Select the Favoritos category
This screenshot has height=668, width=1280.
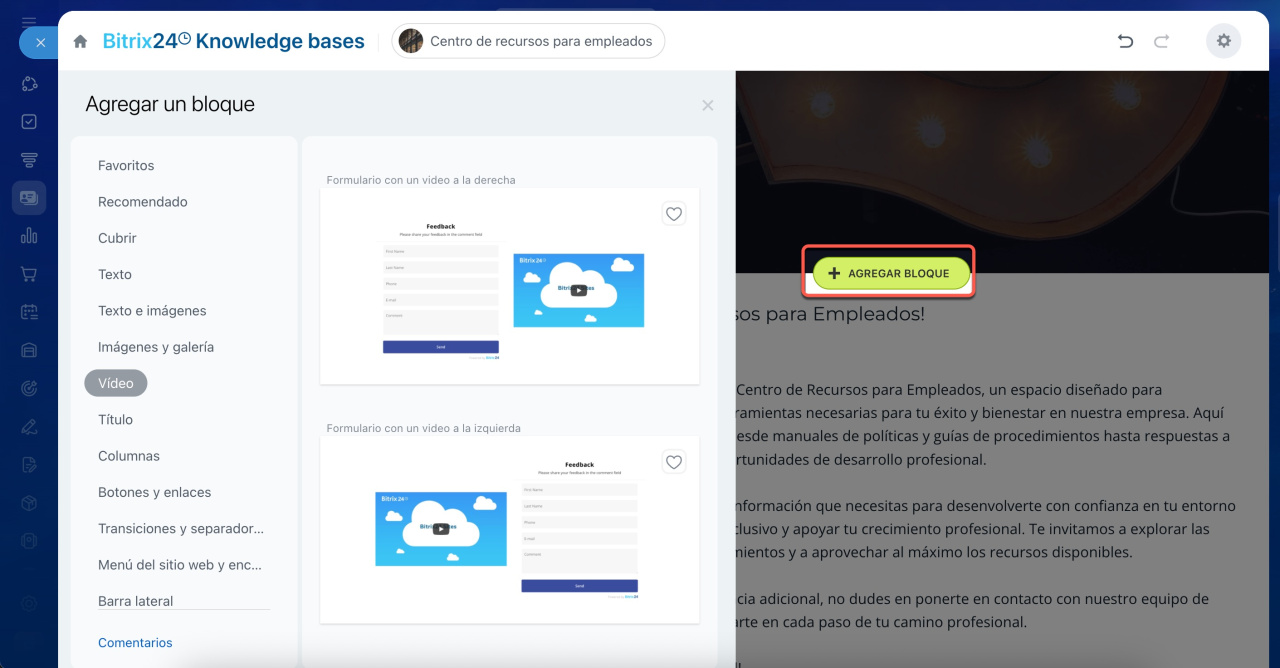(x=126, y=166)
